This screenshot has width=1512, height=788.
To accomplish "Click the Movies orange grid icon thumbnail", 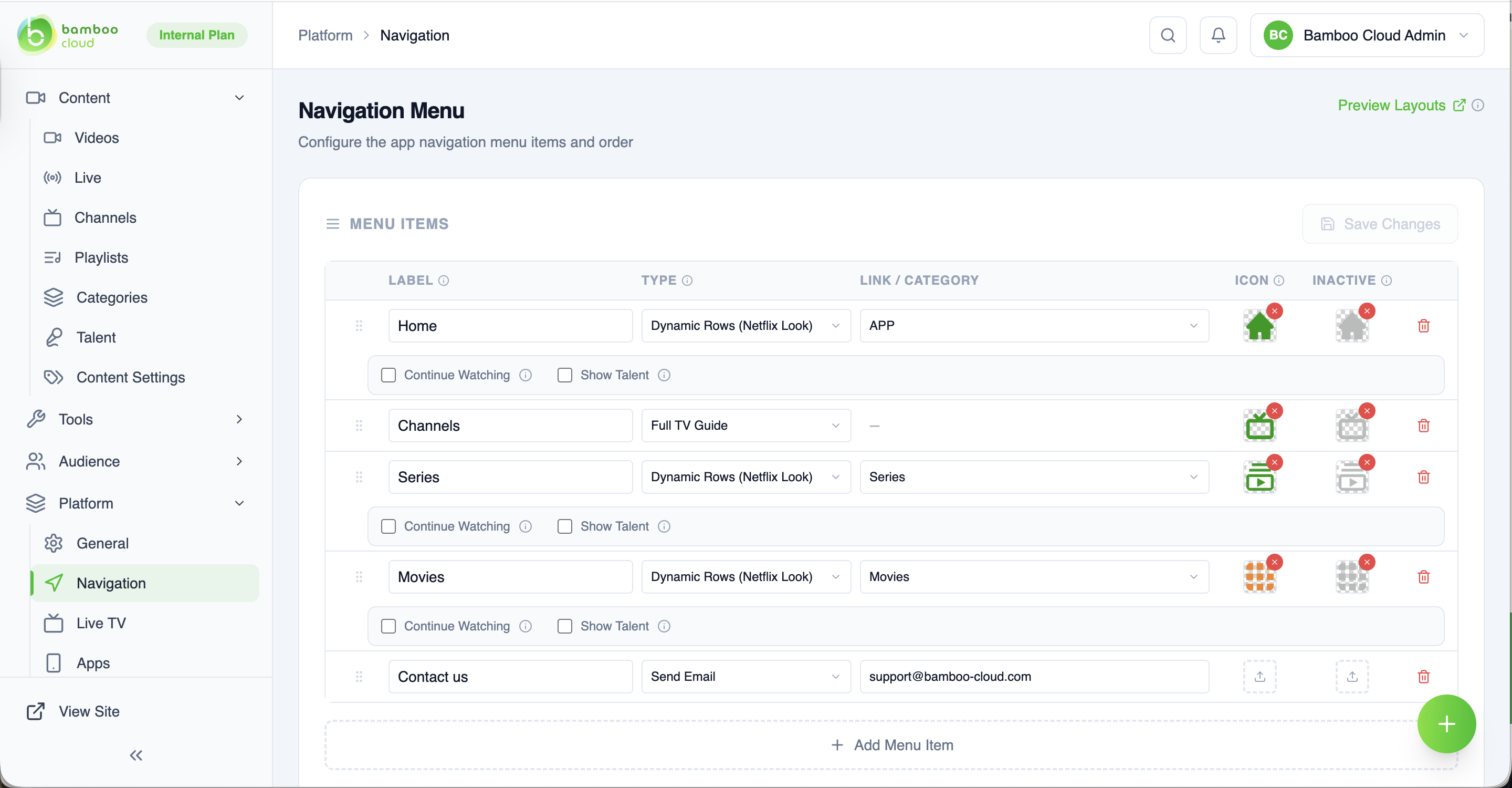I will [x=1259, y=578].
